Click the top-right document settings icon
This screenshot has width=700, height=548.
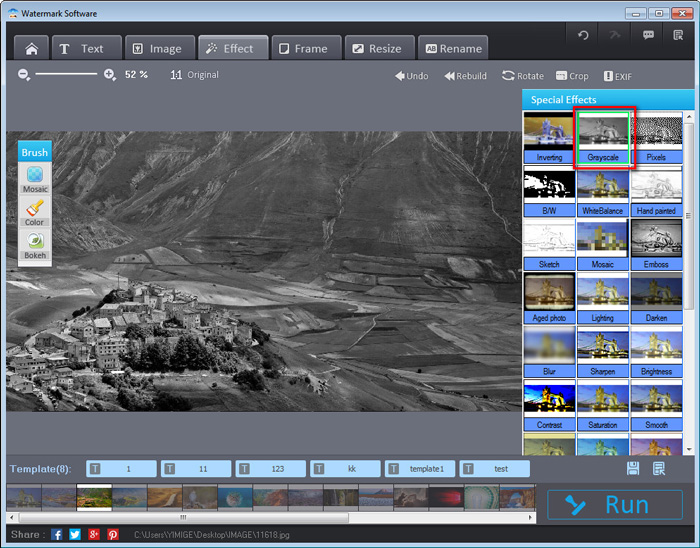pyautogui.click(x=678, y=35)
